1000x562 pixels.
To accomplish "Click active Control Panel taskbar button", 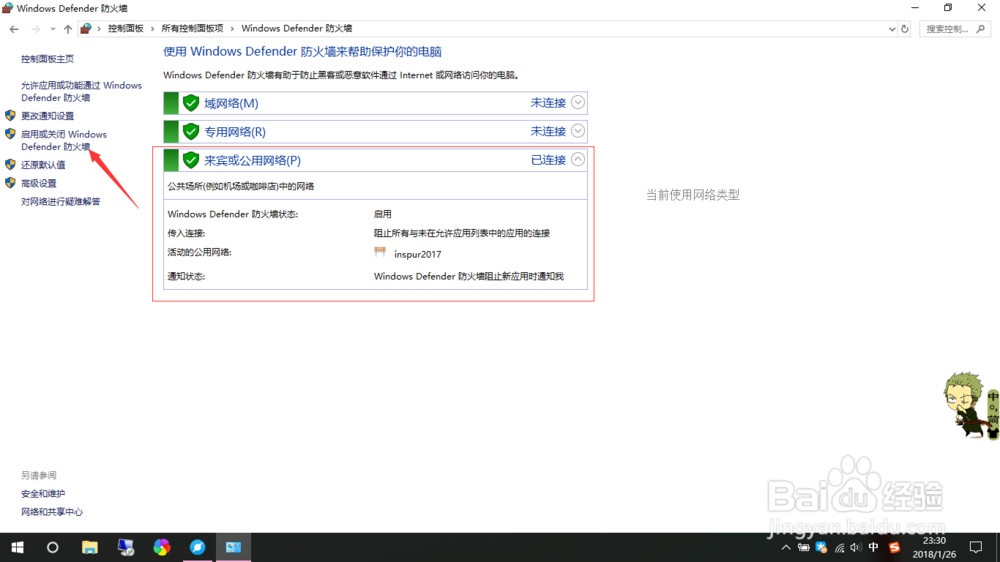I will click(x=233, y=547).
